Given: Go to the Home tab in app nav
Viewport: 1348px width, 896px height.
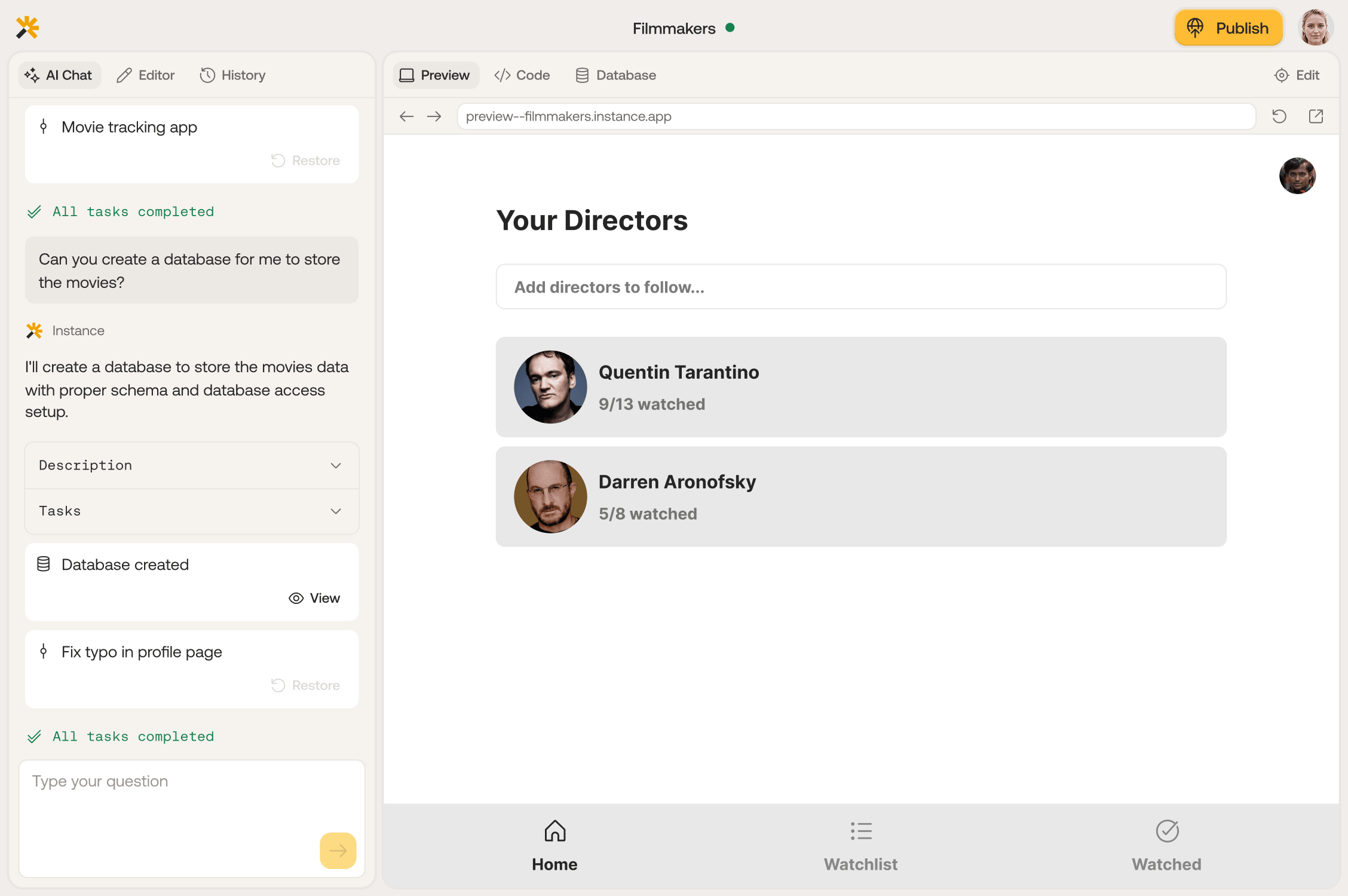Looking at the screenshot, I should coord(554,846).
